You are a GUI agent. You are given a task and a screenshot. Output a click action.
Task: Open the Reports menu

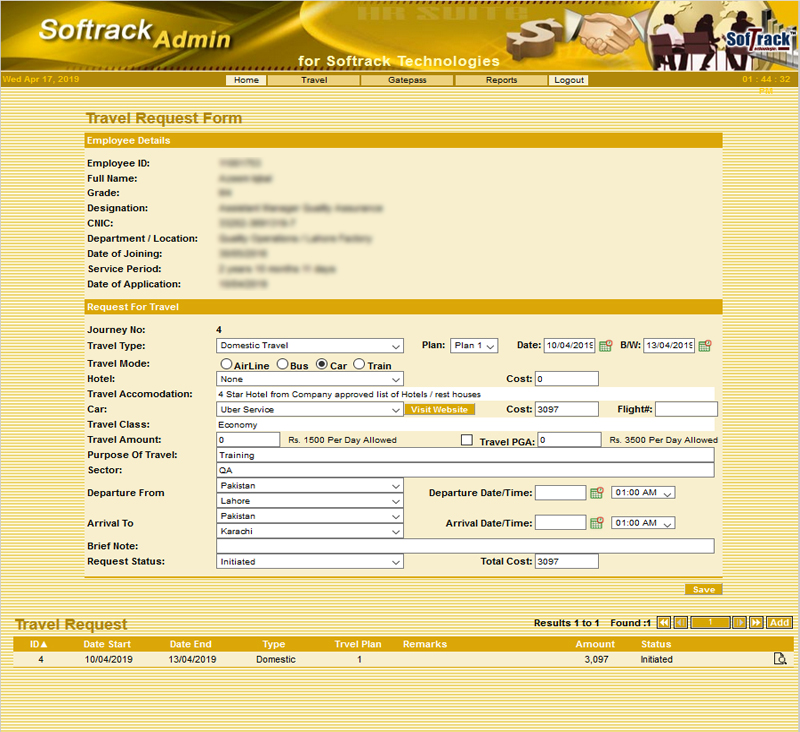(x=501, y=80)
